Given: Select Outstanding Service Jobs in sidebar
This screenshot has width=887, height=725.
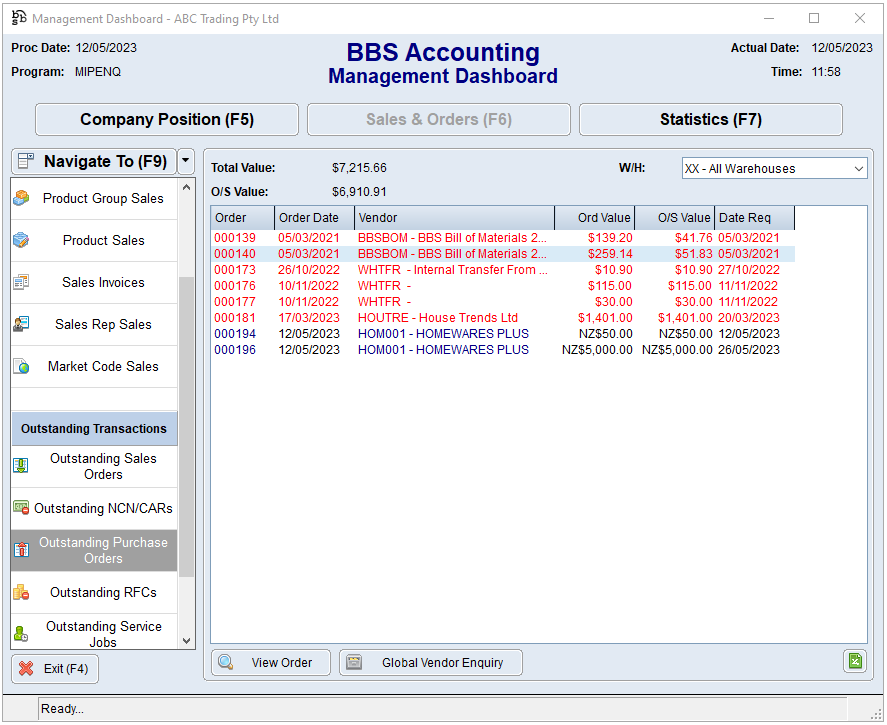Looking at the screenshot, I should click(x=103, y=633).
